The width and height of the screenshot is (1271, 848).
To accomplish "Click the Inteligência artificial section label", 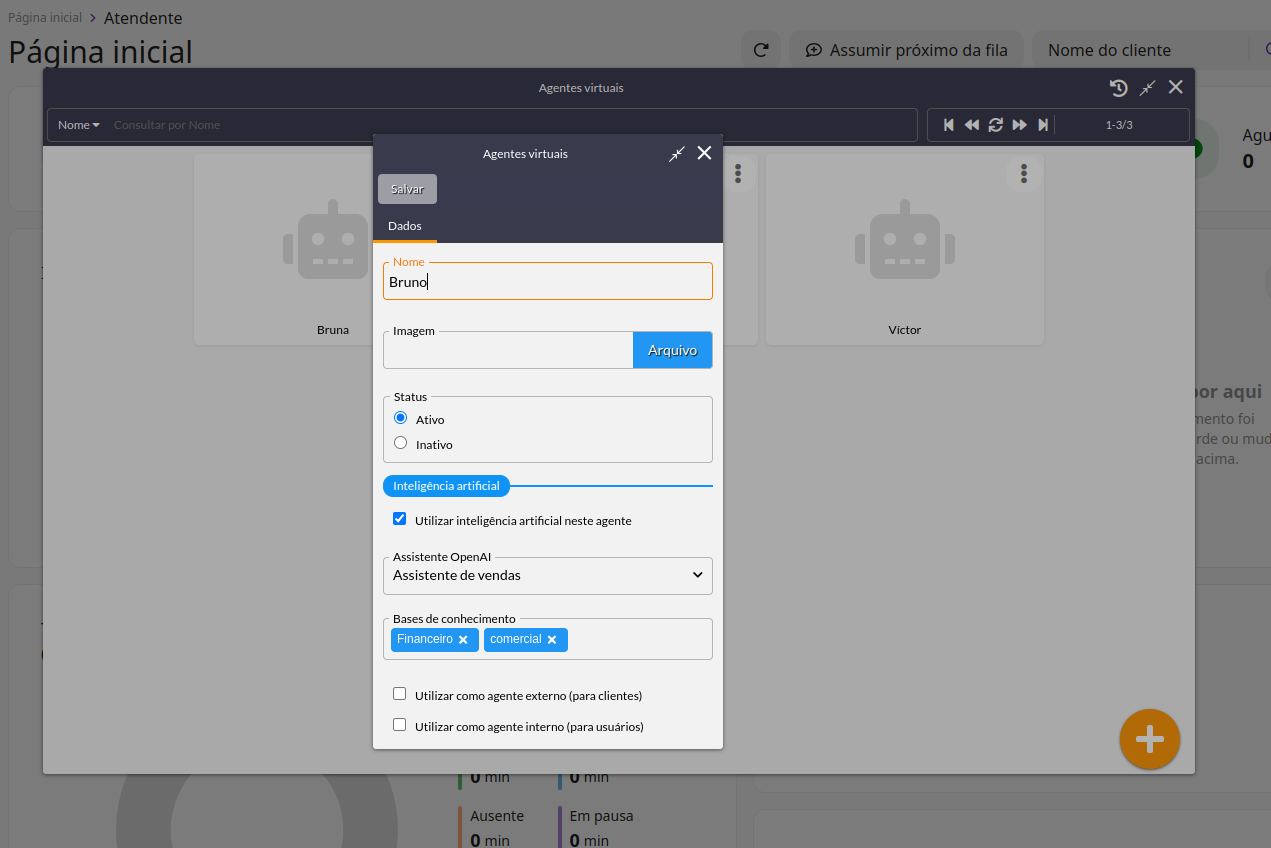I will tap(446, 486).
